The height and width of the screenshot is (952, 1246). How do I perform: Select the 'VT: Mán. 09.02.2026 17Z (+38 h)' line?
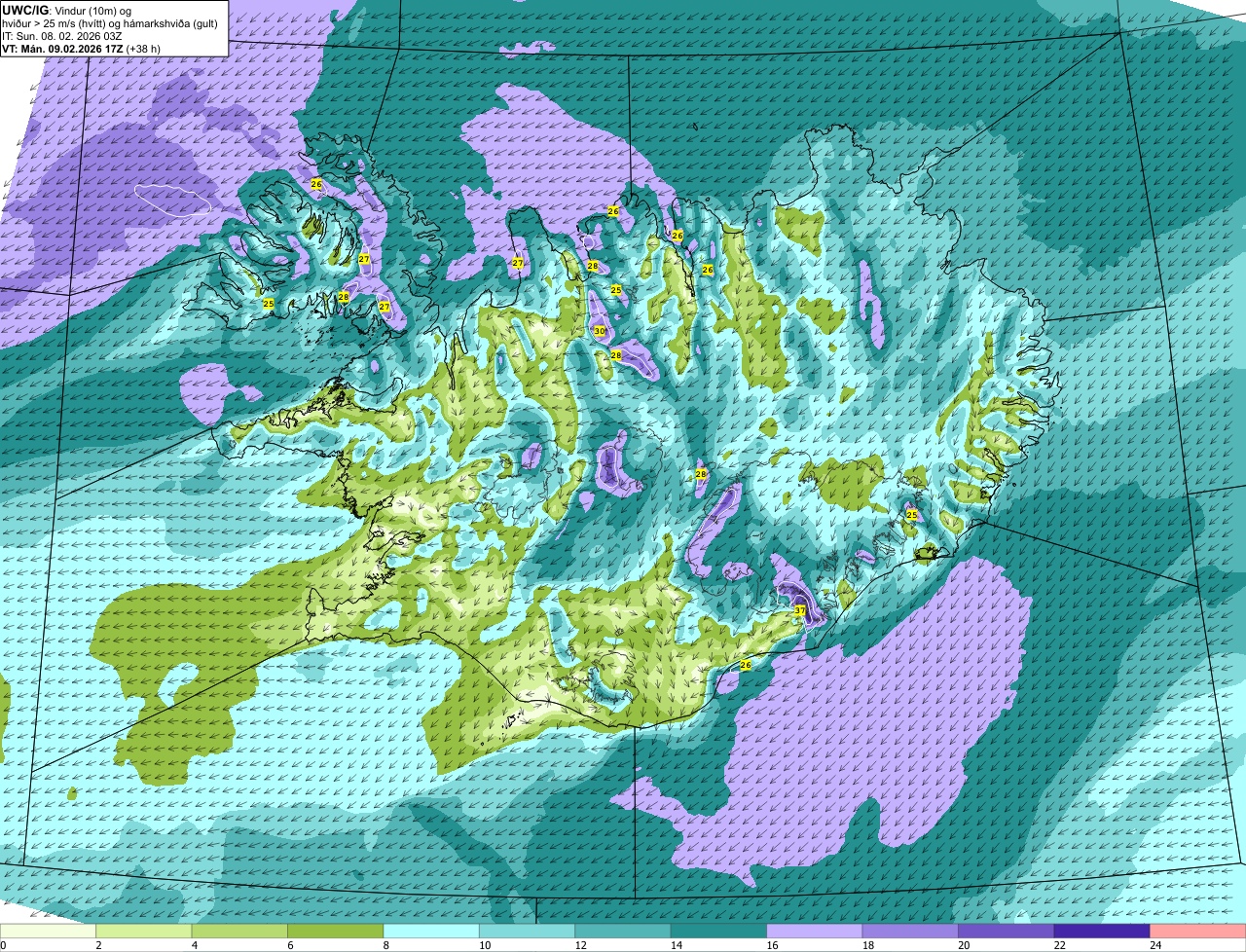81,48
